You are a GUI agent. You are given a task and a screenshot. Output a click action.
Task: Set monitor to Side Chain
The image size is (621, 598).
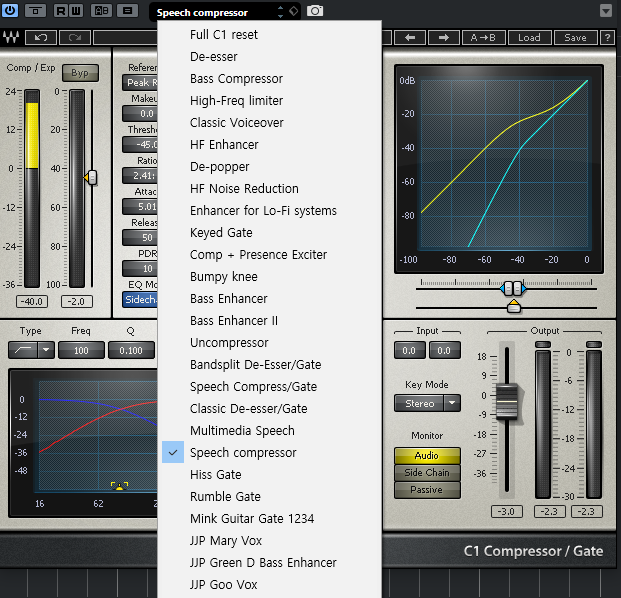tap(427, 473)
